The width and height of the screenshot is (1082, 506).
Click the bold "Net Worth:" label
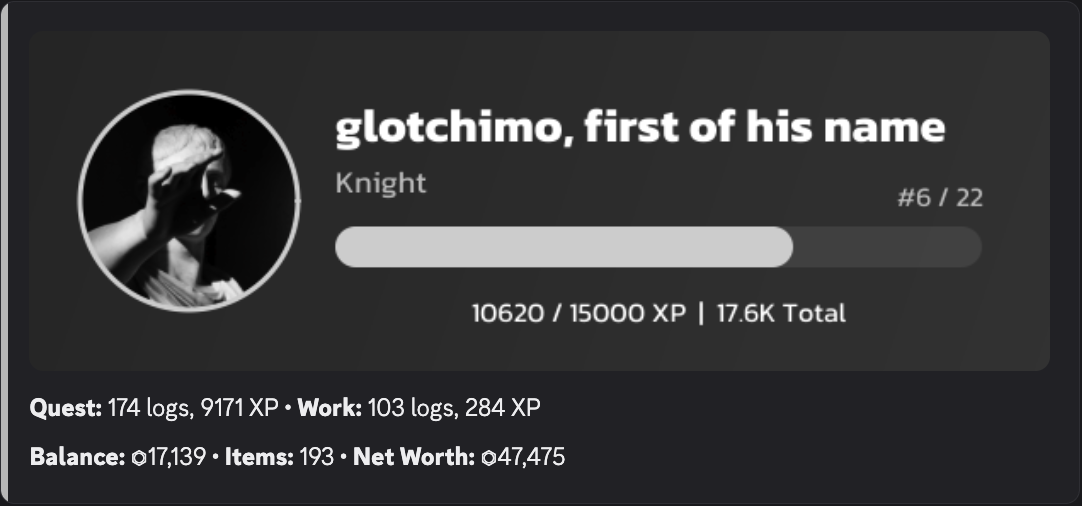click(x=414, y=458)
